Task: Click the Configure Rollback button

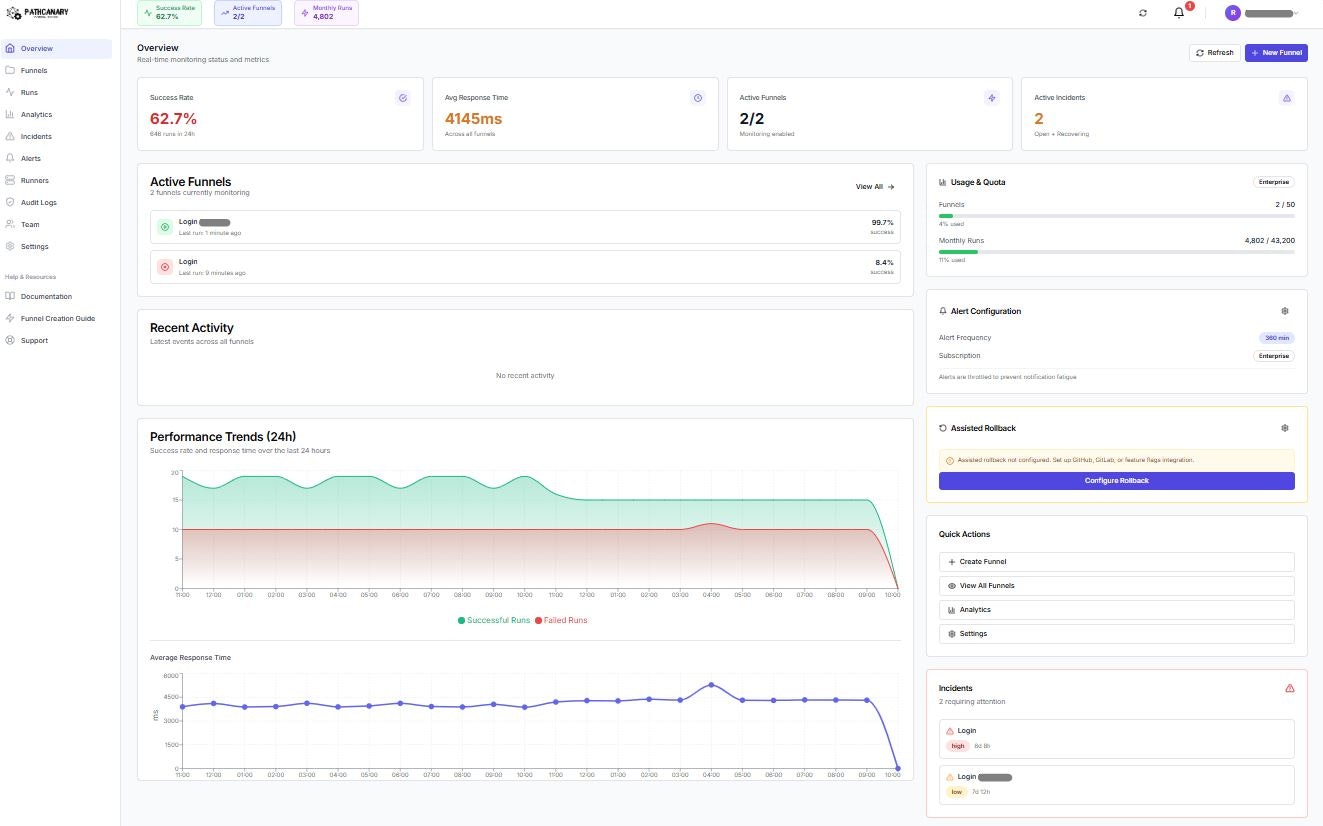Action: (1116, 481)
